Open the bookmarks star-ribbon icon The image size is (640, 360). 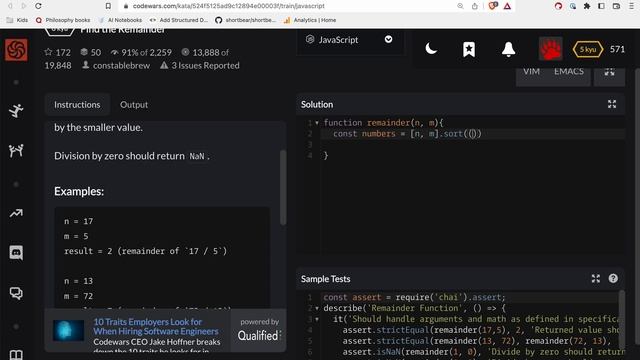[469, 49]
